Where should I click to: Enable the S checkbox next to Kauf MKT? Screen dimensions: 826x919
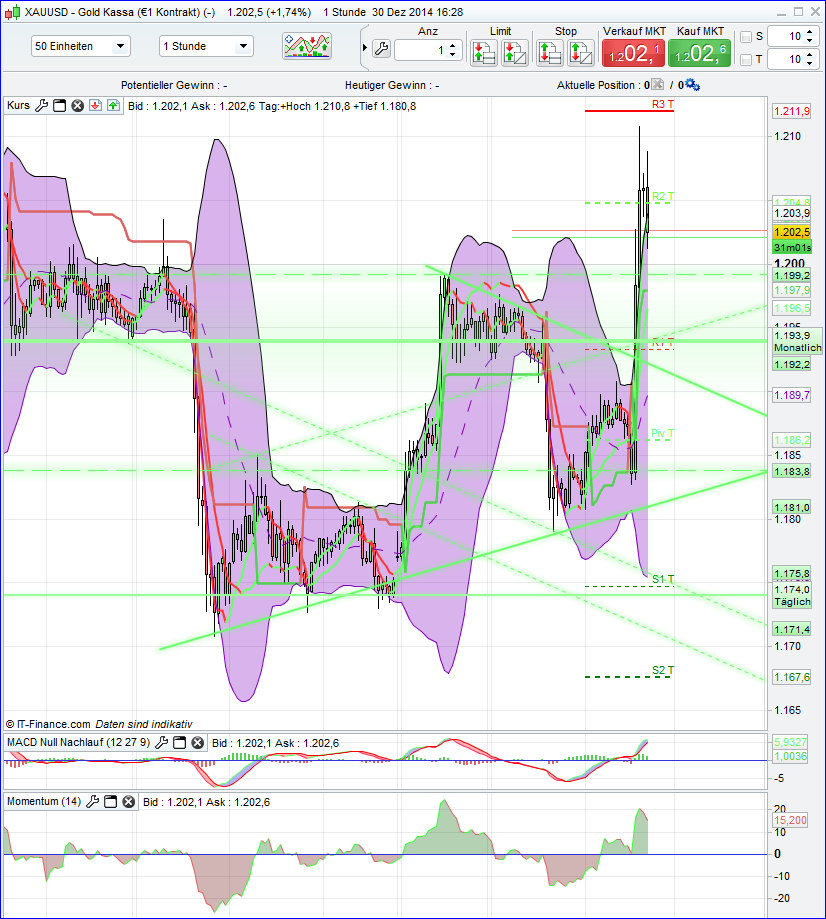tap(746, 37)
